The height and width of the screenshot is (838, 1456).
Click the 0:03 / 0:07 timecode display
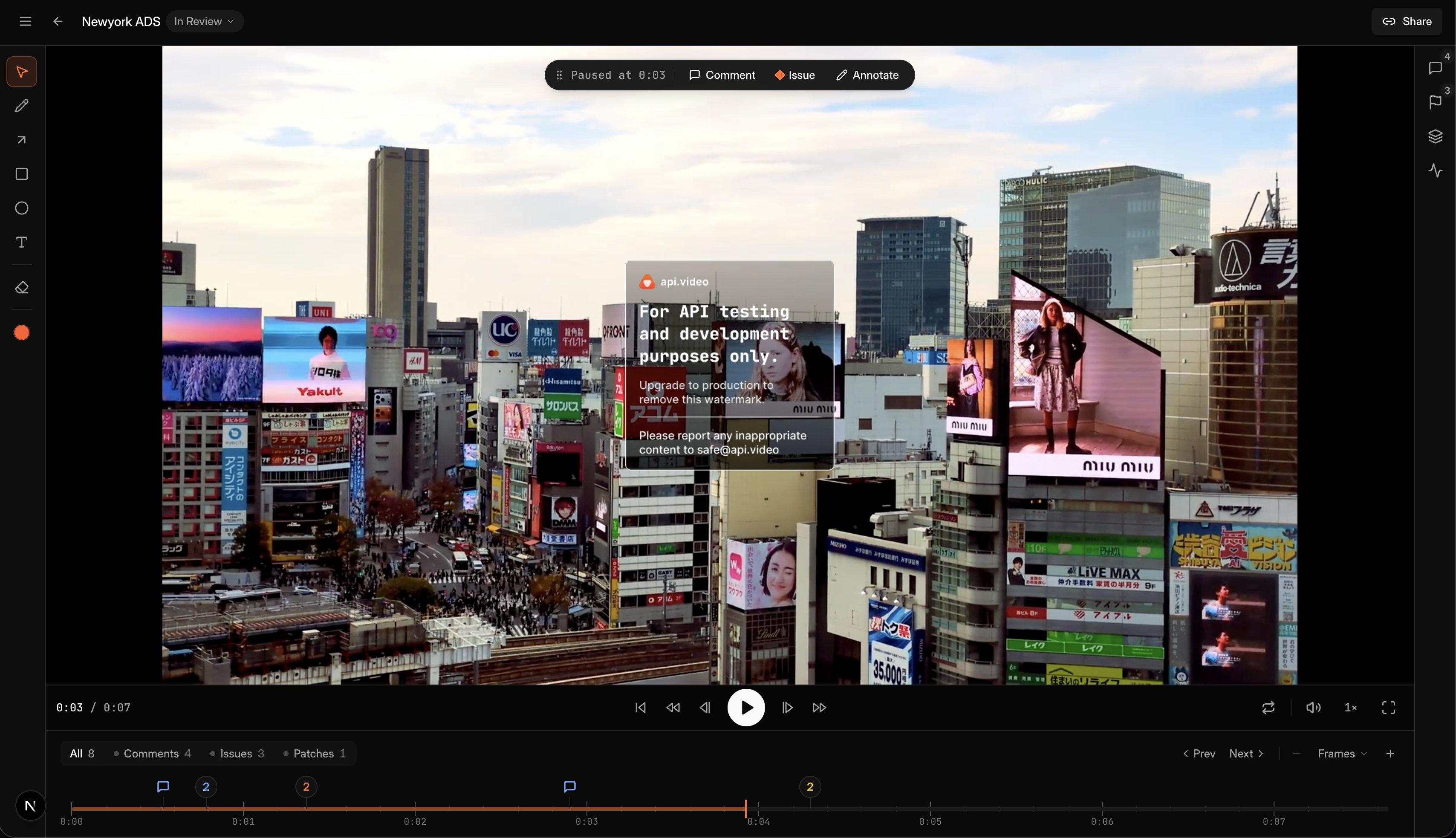93,707
